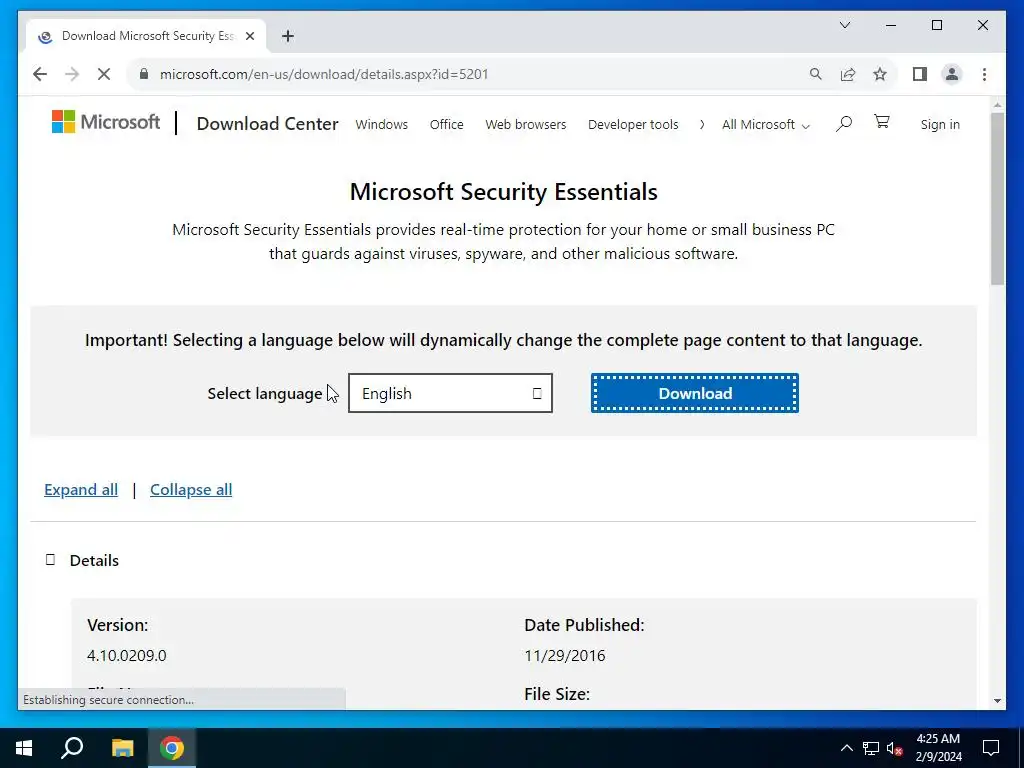Image resolution: width=1024 pixels, height=768 pixels.
Task: Click the 'Date Published:' label
Action: click(x=584, y=626)
